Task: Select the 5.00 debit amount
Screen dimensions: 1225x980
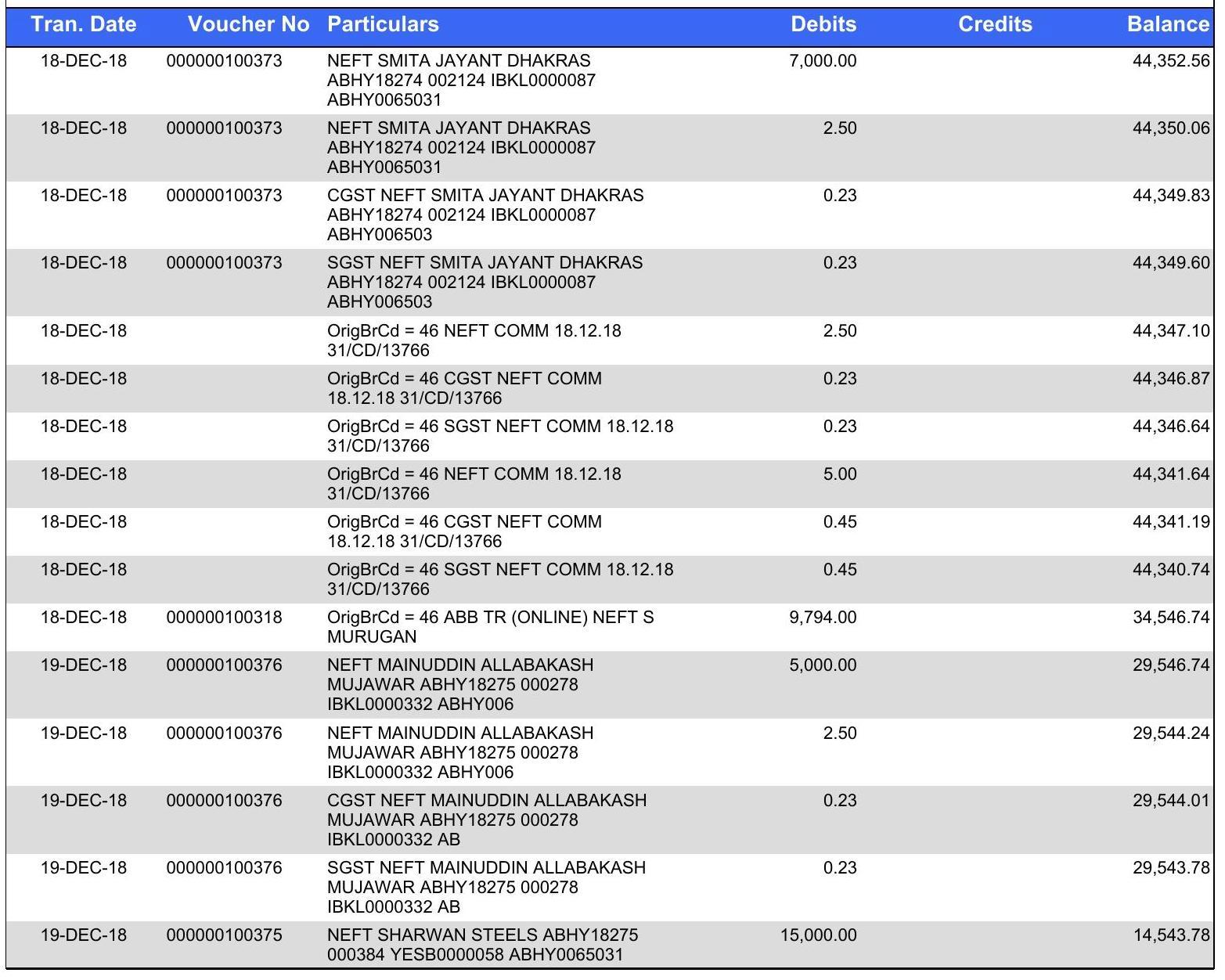Action: coord(840,474)
